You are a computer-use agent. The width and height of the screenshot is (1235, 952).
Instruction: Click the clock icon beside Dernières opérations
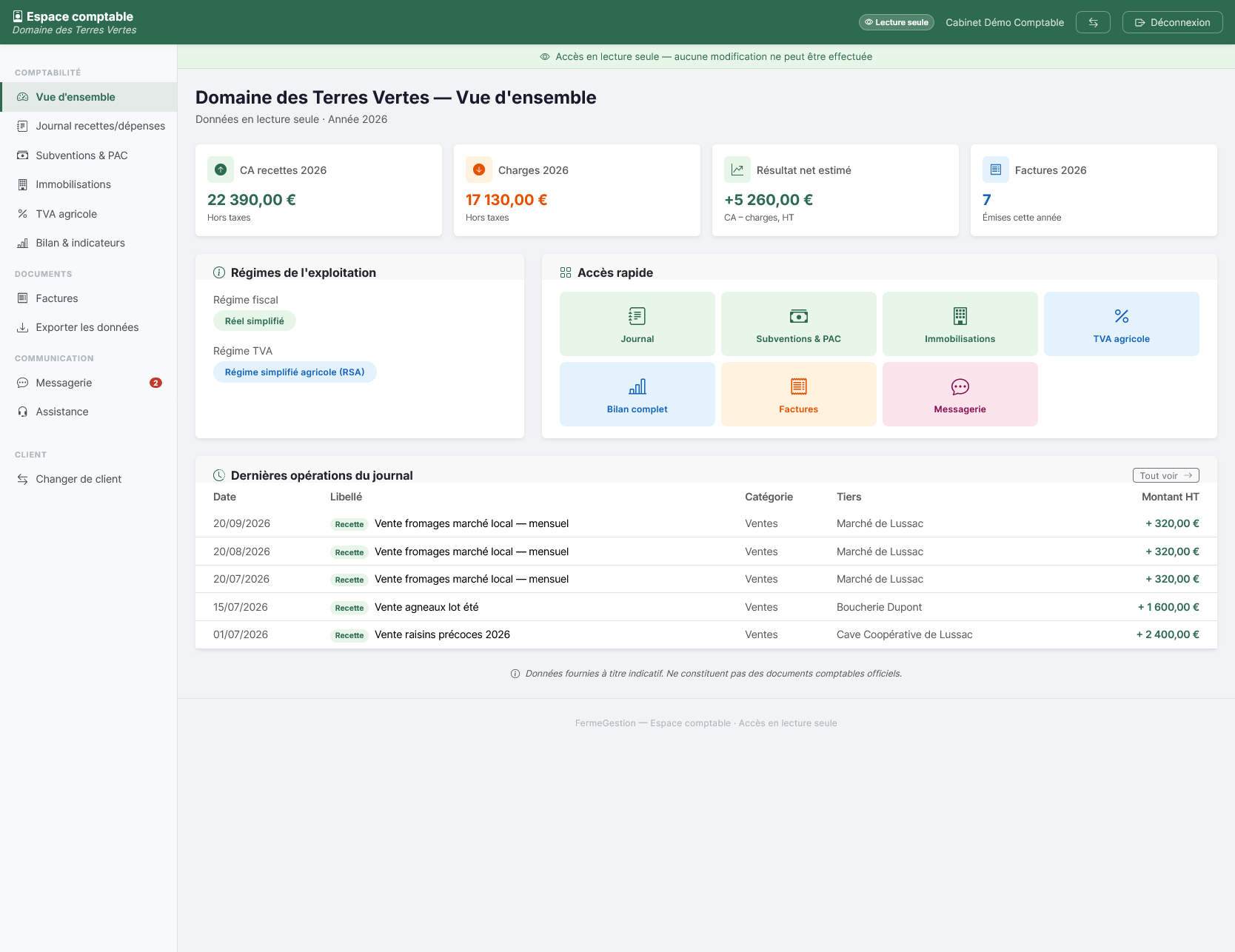(x=219, y=475)
